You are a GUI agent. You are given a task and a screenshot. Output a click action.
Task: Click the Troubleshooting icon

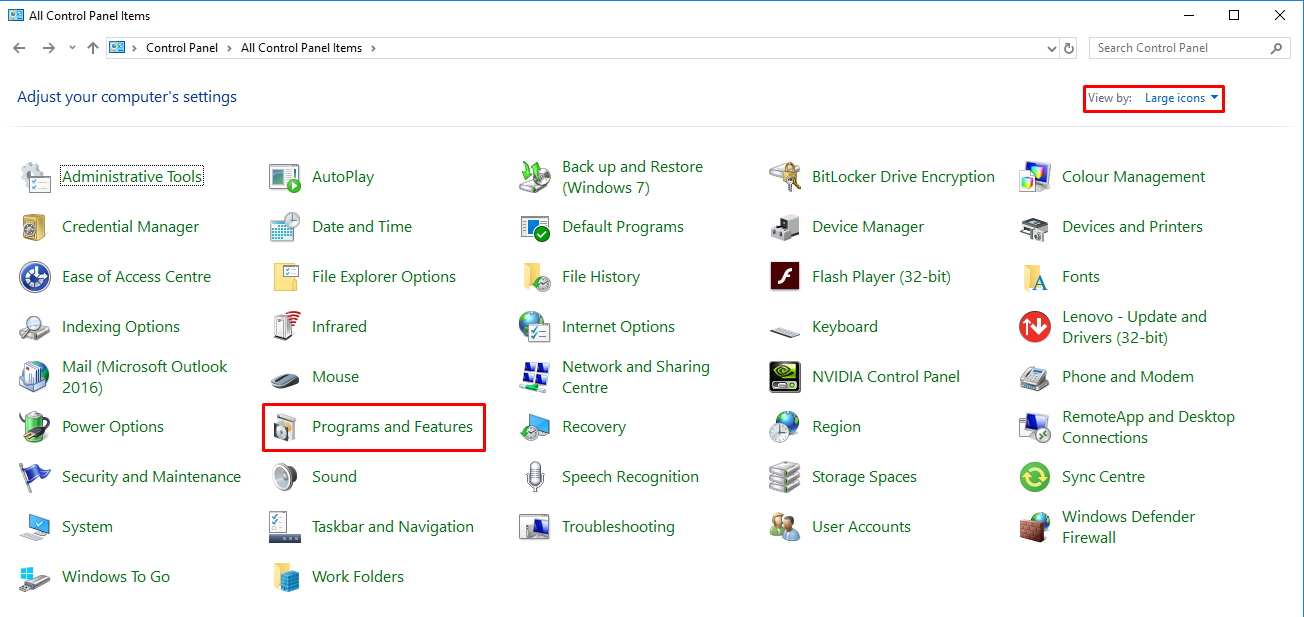(x=535, y=527)
